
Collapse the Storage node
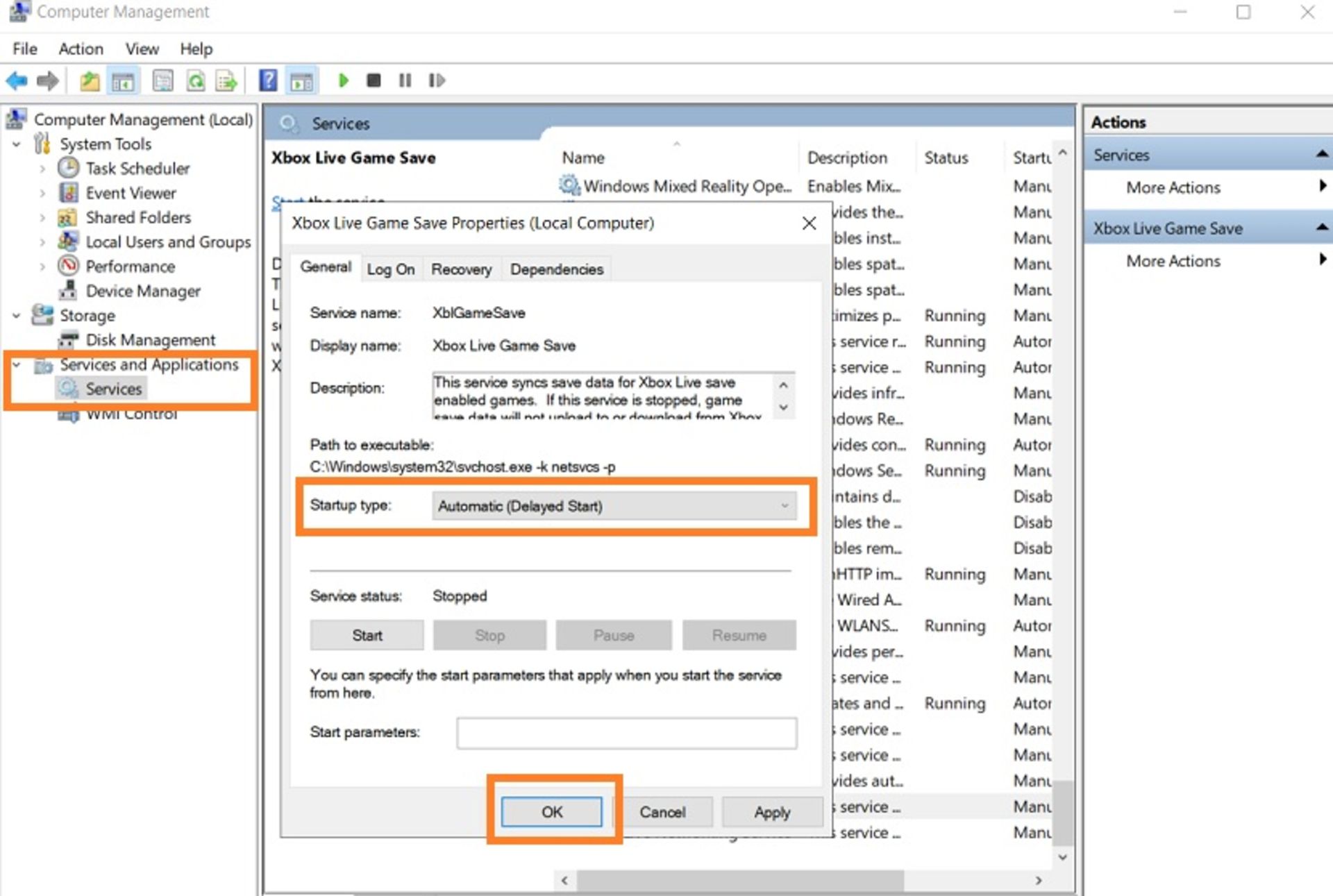pyautogui.click(x=17, y=316)
